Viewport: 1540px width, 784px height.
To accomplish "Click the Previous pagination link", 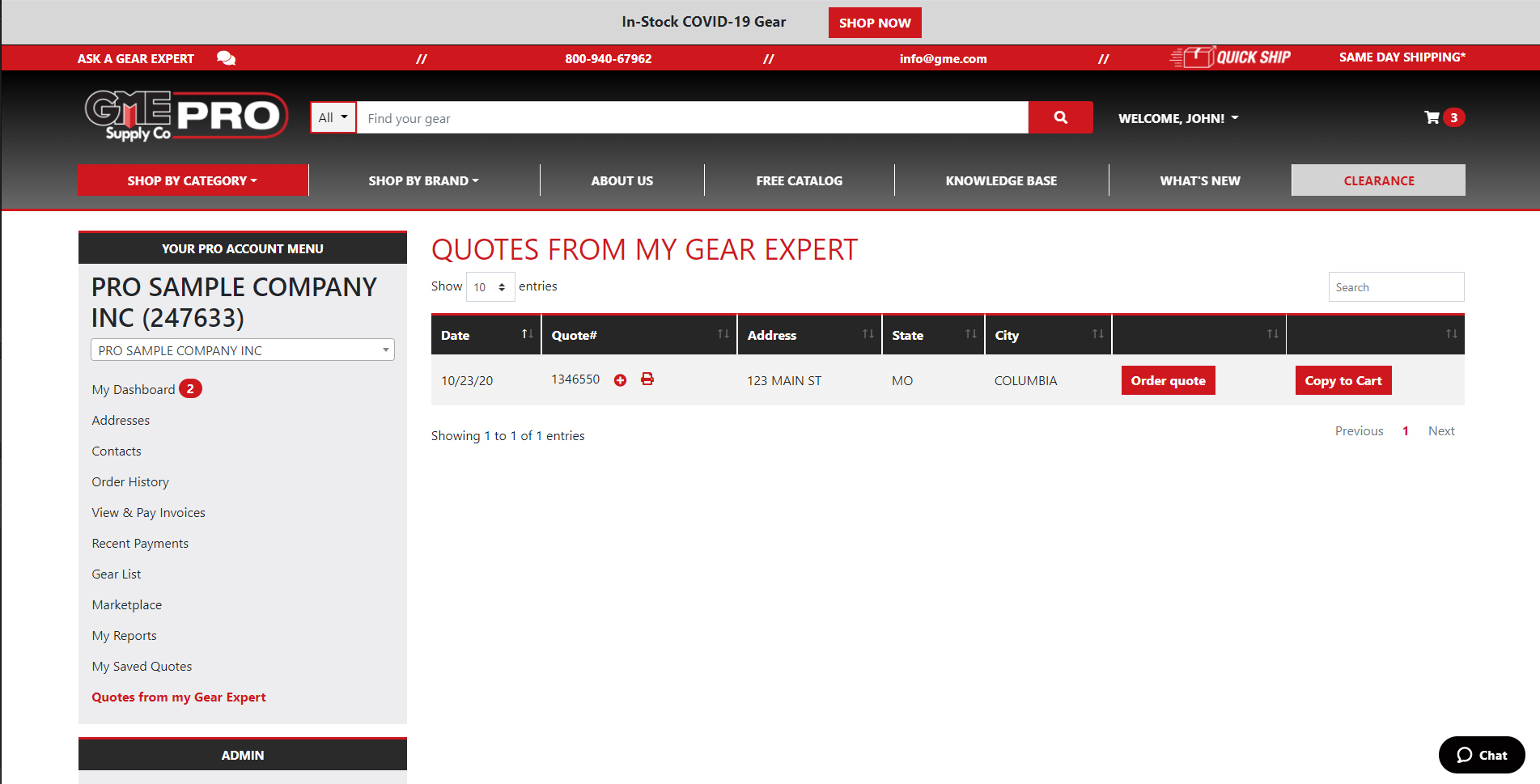I will 1359,431.
